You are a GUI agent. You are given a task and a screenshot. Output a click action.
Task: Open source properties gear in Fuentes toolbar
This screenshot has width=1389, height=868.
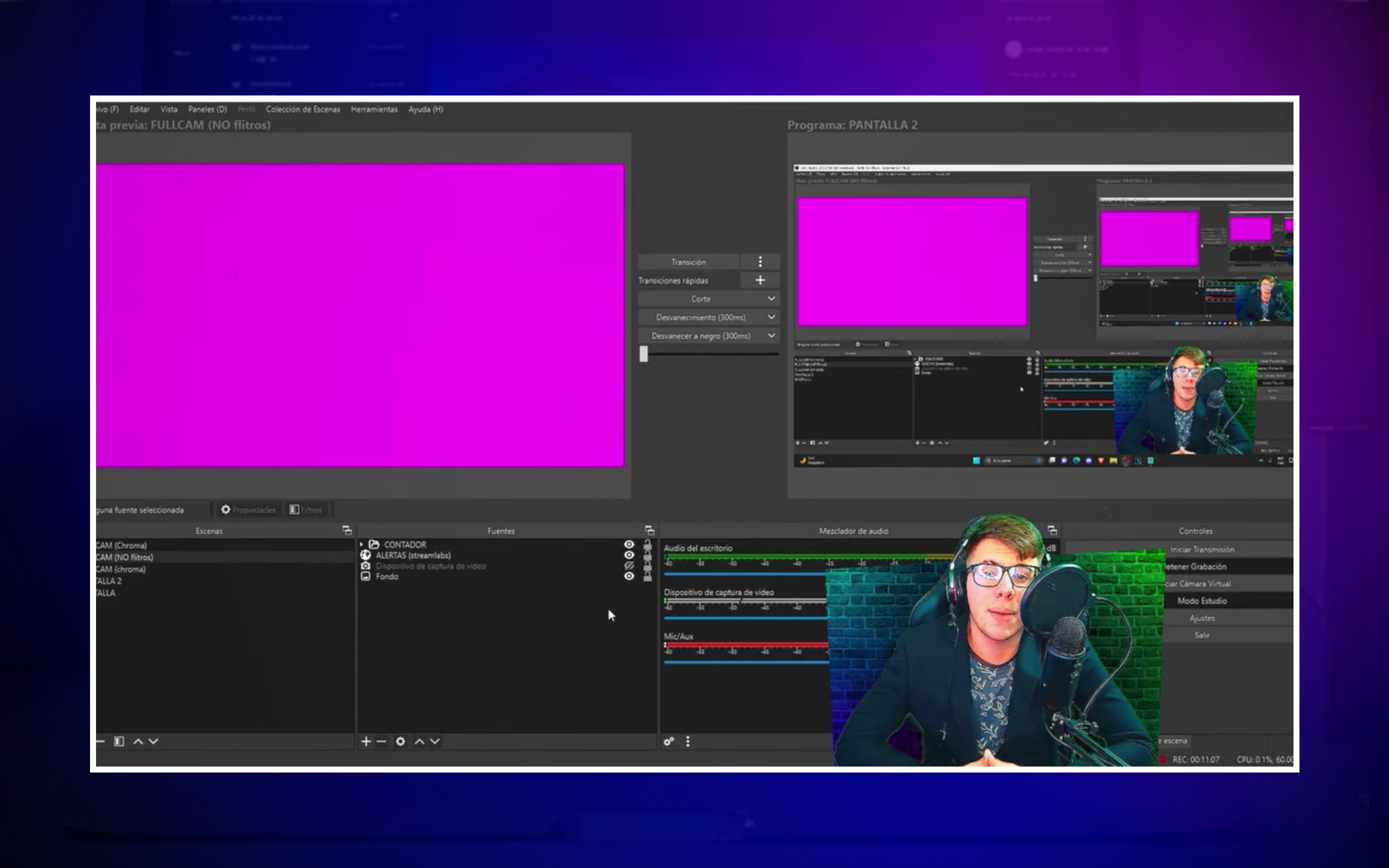400,741
